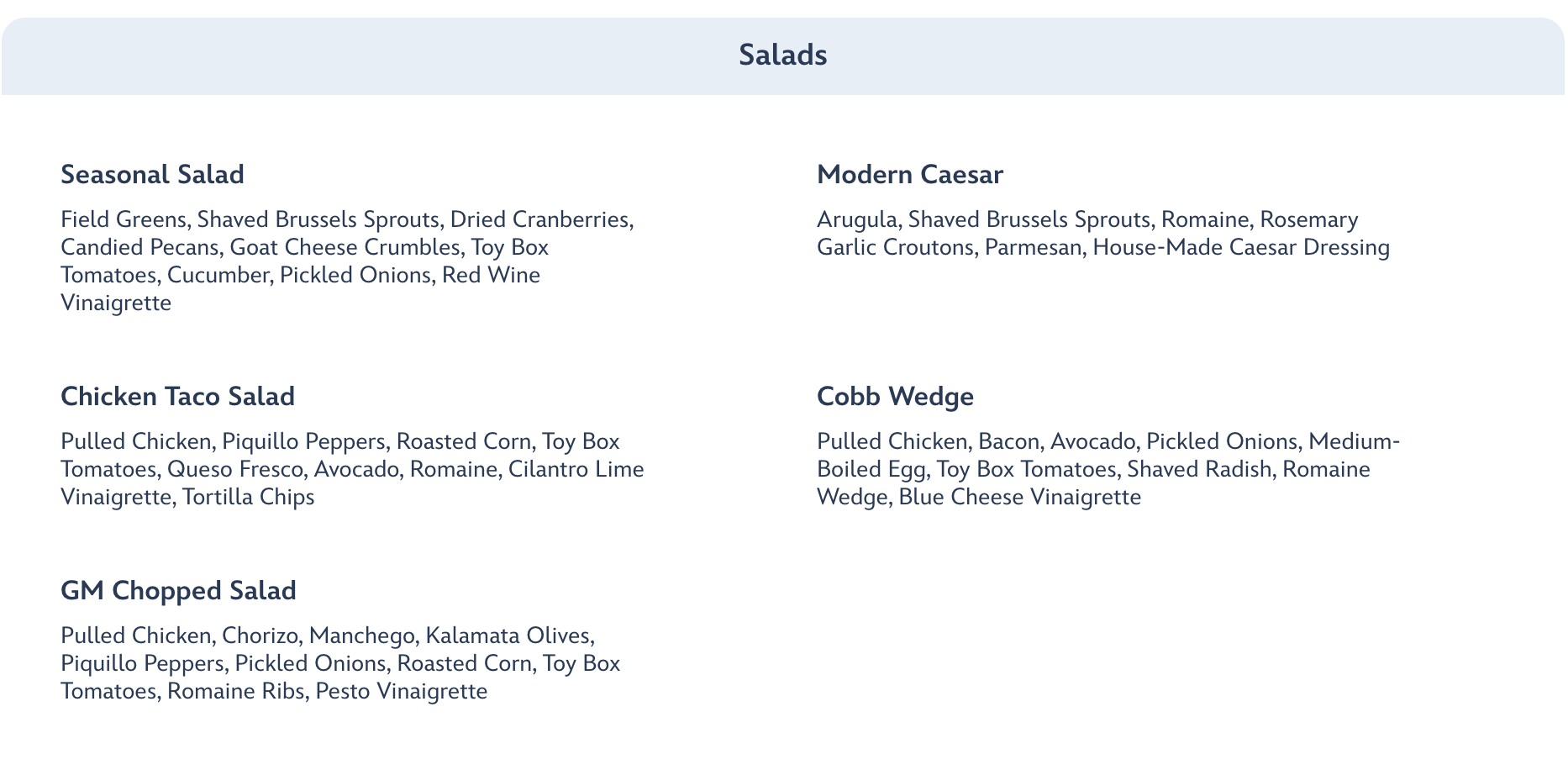Click the Kalamata Olives text
The height and width of the screenshot is (770, 1568).
(x=508, y=636)
